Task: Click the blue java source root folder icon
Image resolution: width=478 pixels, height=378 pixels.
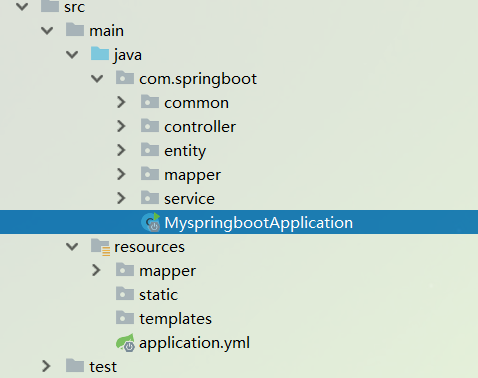Action: click(100, 54)
